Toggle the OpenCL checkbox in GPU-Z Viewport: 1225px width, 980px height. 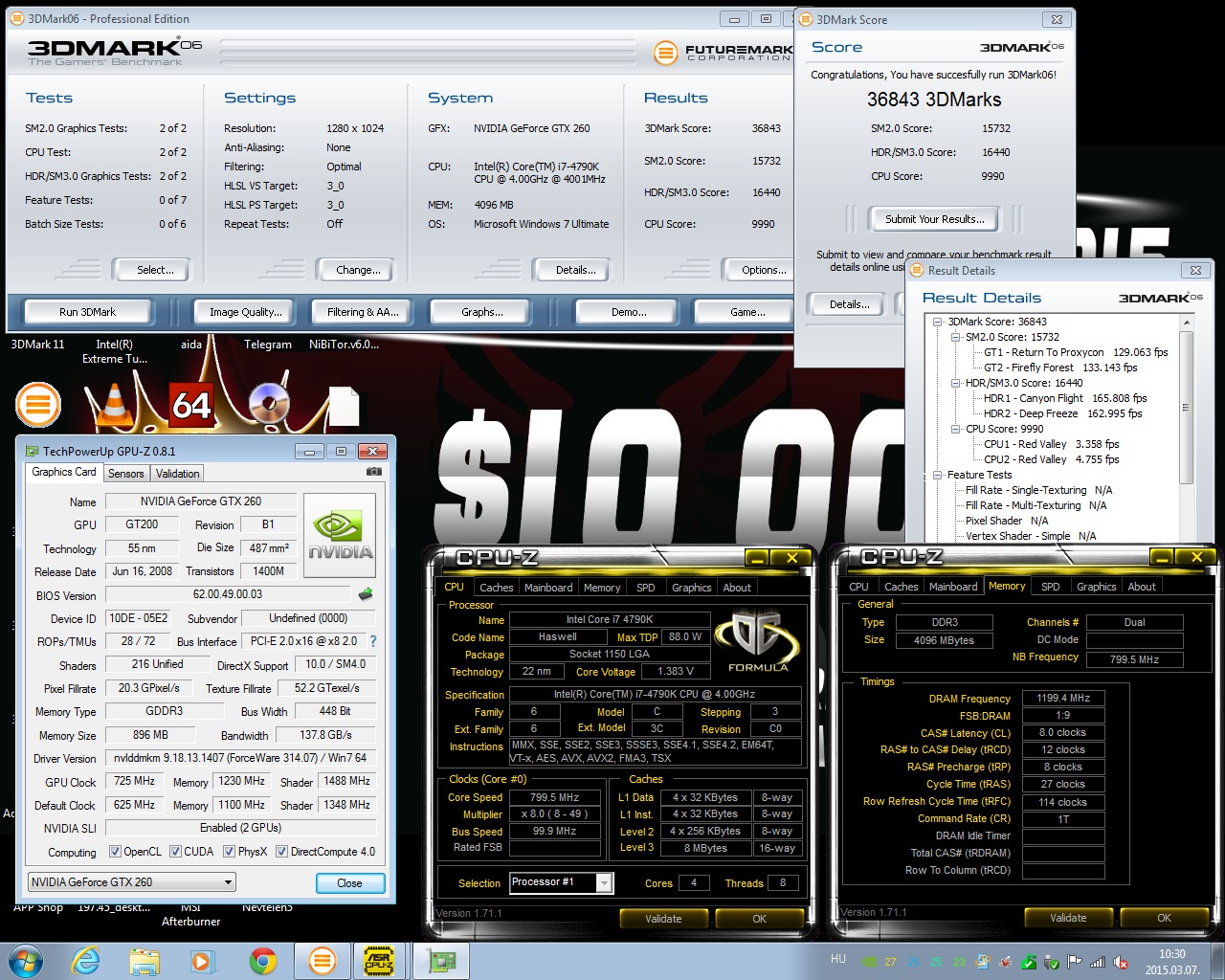click(115, 852)
